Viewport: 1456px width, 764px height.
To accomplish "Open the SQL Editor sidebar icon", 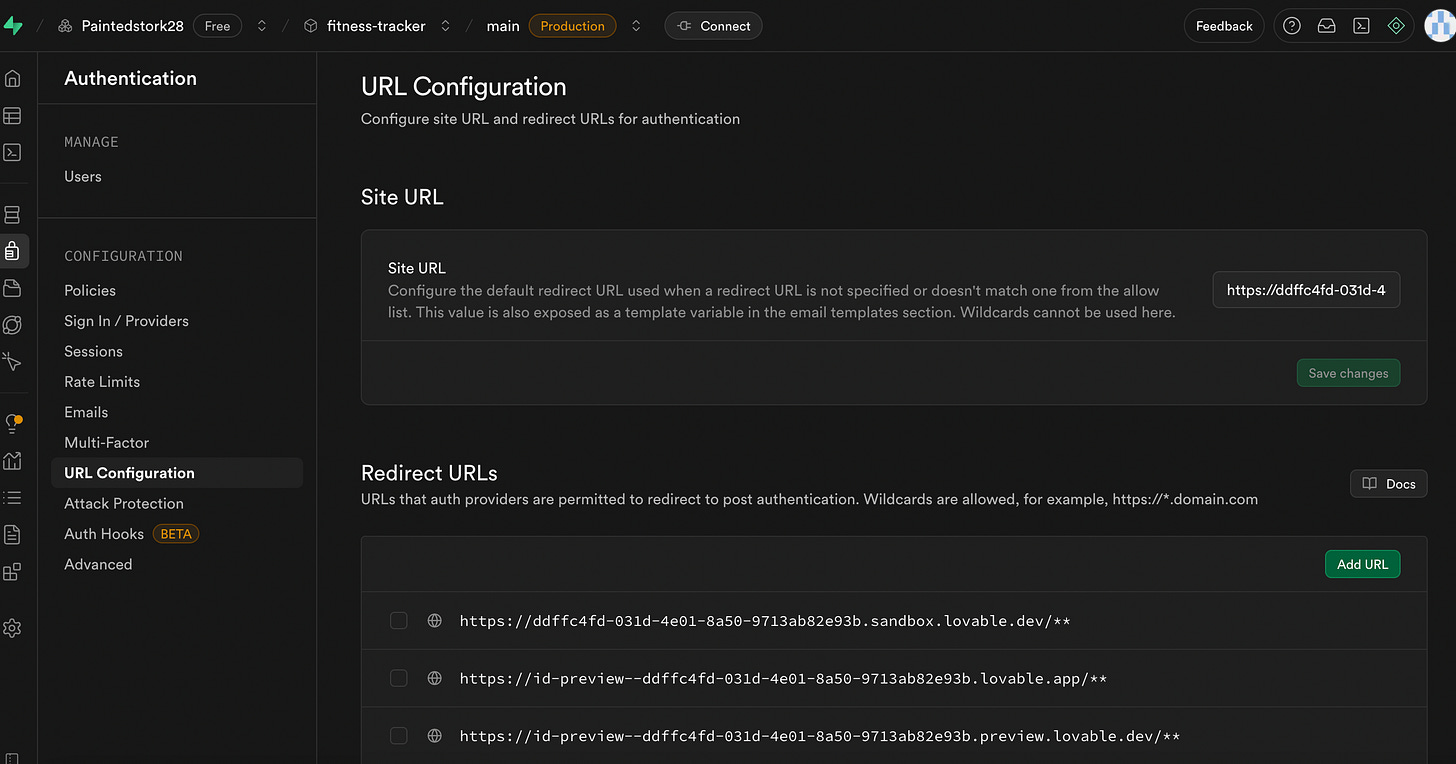I will point(12,153).
